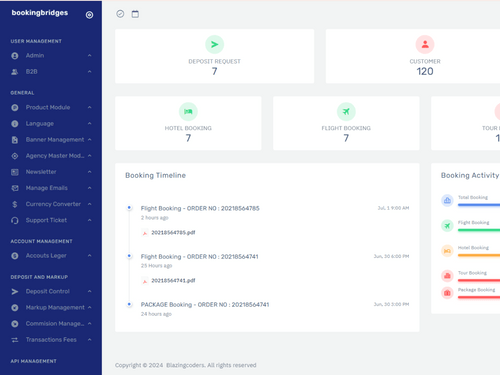Screen dimensions: 500x375
Task: Click the sidebar toggle icon beside bookingbridges
Action: (89, 15)
